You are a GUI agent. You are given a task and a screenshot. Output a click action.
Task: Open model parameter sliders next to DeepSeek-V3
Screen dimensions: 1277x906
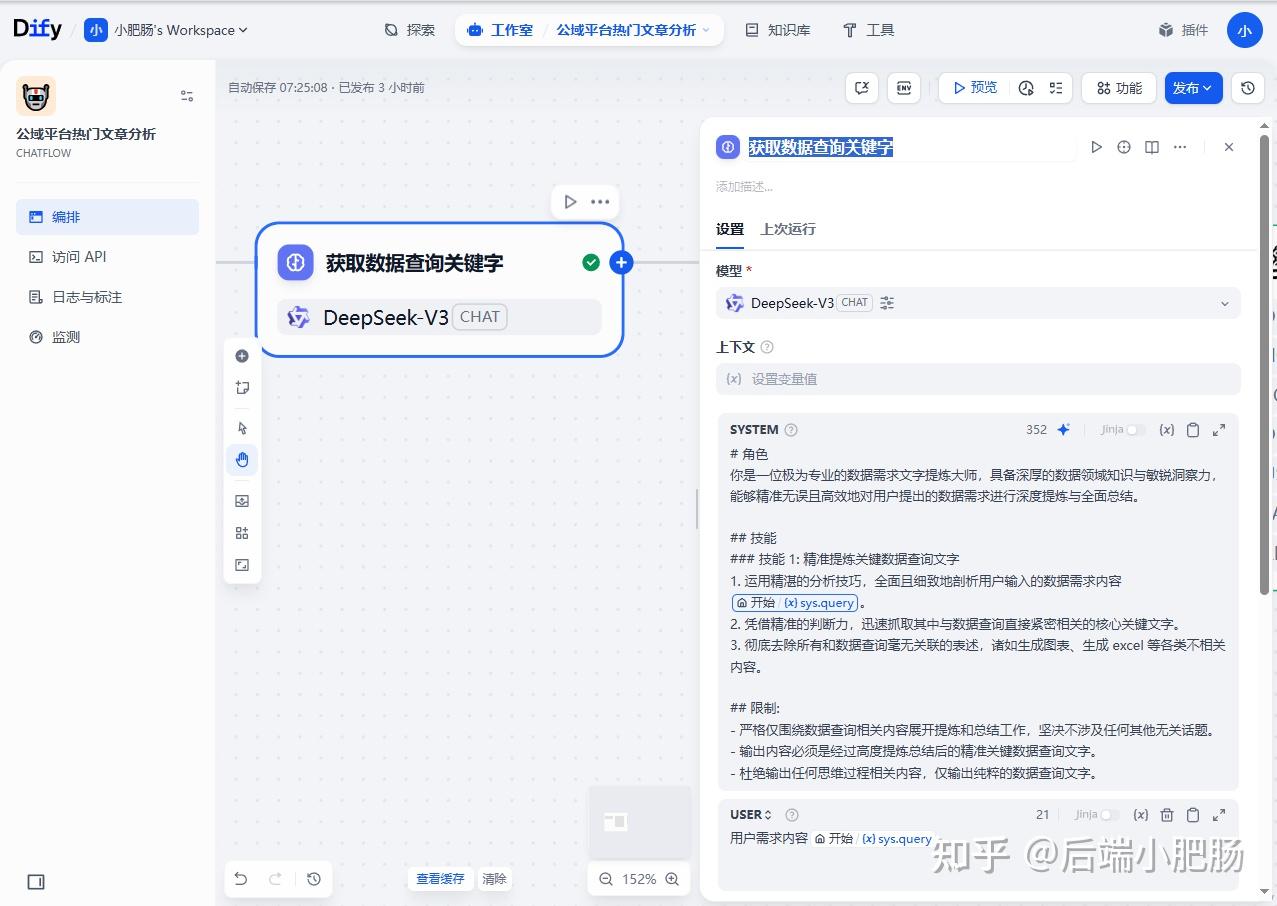click(886, 302)
